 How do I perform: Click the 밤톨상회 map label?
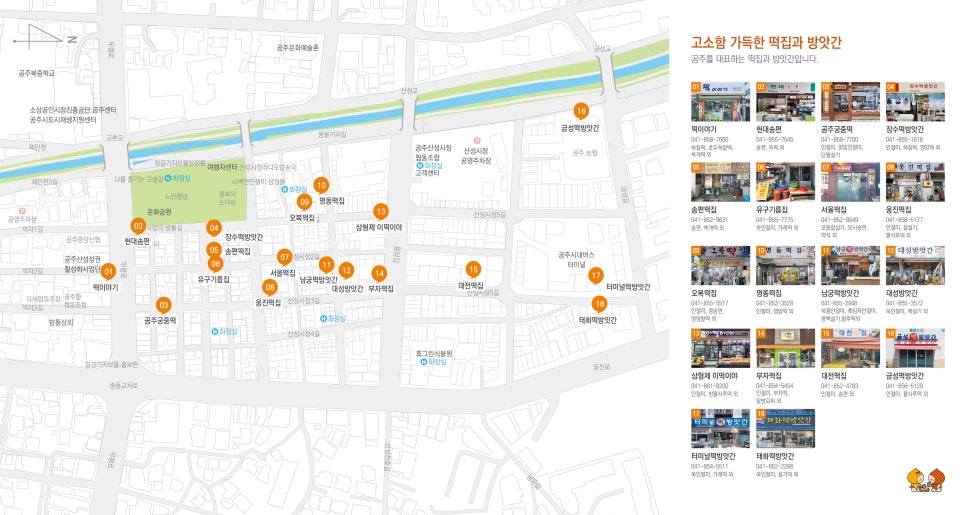point(61,322)
